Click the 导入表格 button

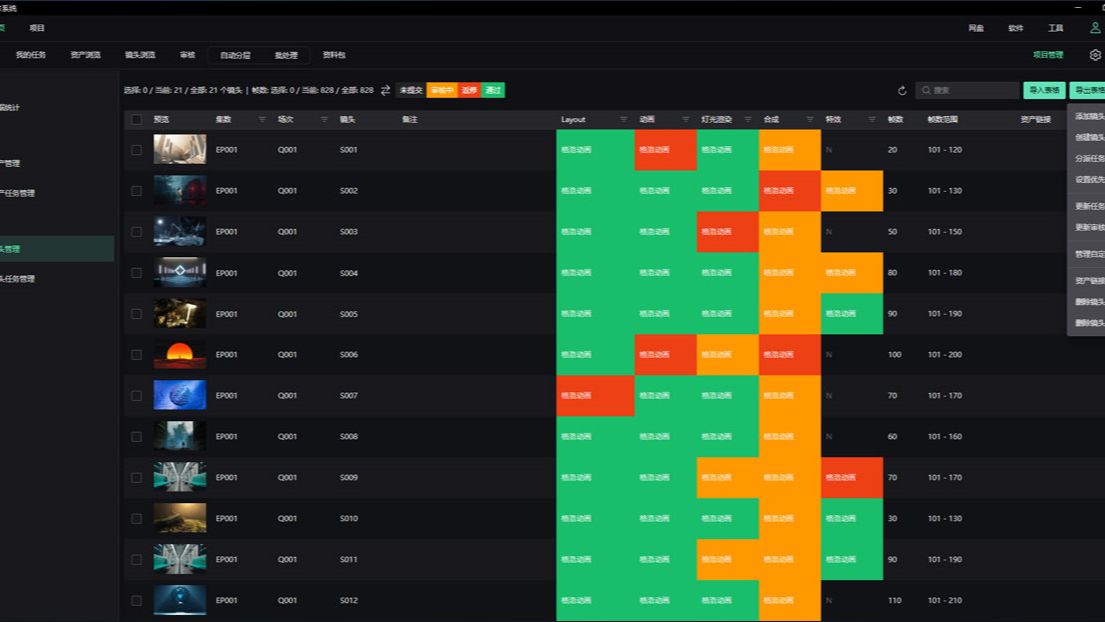point(1044,90)
